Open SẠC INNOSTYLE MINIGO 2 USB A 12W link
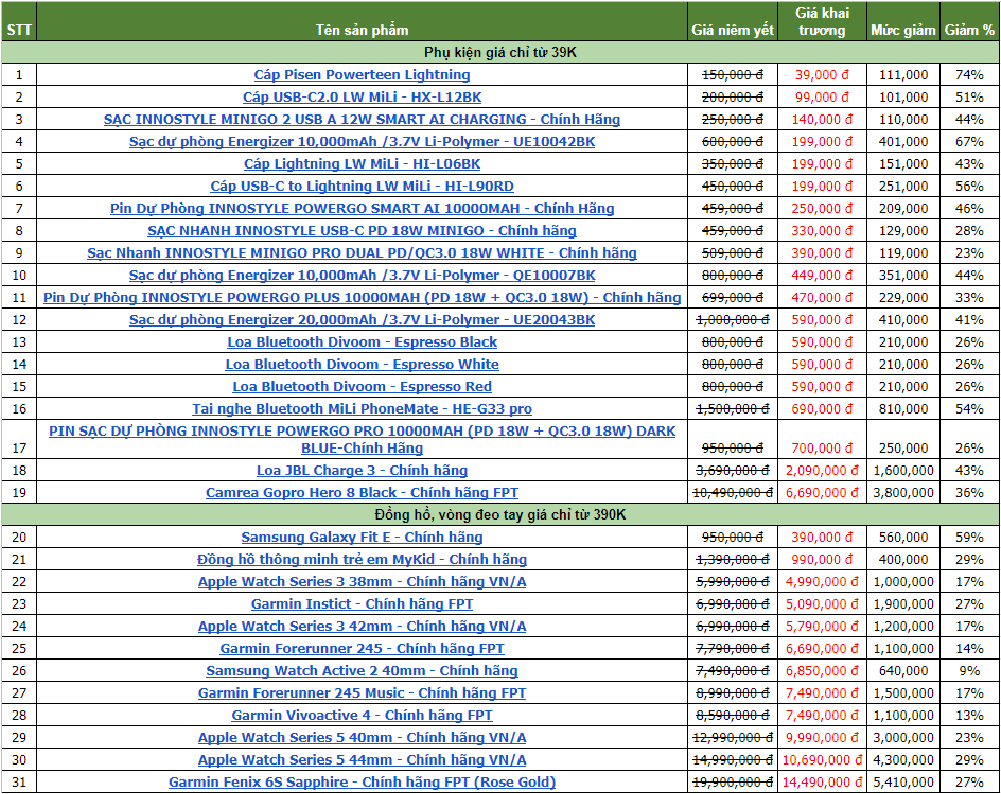The width and height of the screenshot is (1001, 794). tap(362, 119)
